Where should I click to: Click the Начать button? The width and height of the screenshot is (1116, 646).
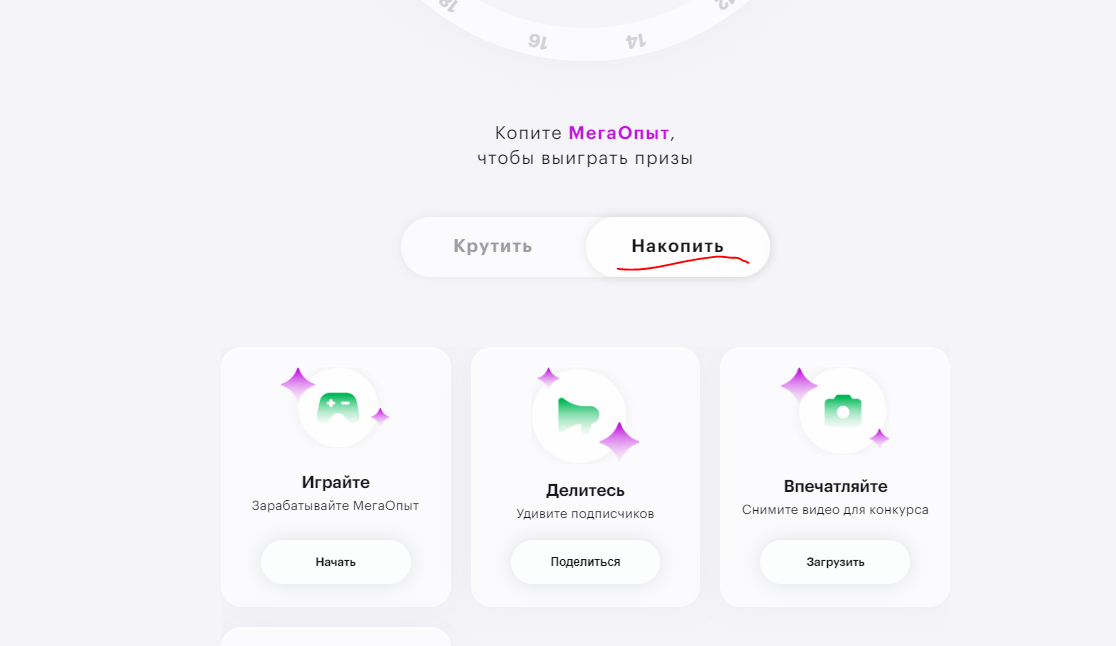coord(336,562)
